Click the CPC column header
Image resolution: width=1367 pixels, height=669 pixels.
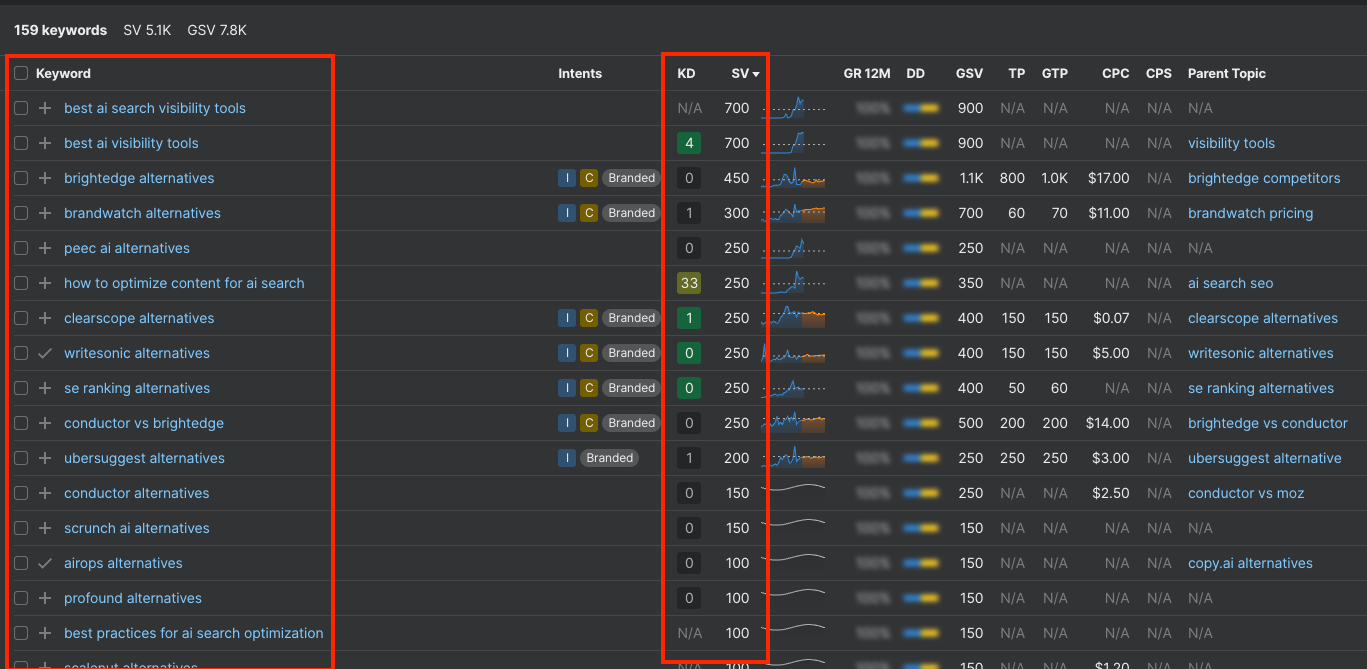point(1116,73)
